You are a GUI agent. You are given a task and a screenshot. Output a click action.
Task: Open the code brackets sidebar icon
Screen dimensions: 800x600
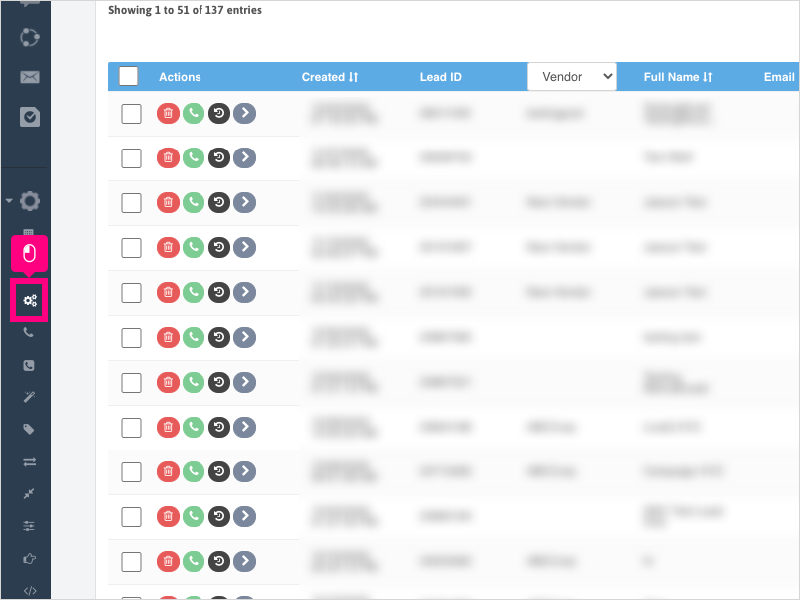[30, 591]
